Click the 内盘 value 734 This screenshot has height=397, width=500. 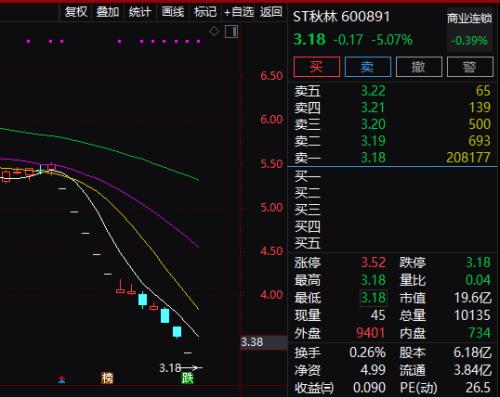pos(480,333)
